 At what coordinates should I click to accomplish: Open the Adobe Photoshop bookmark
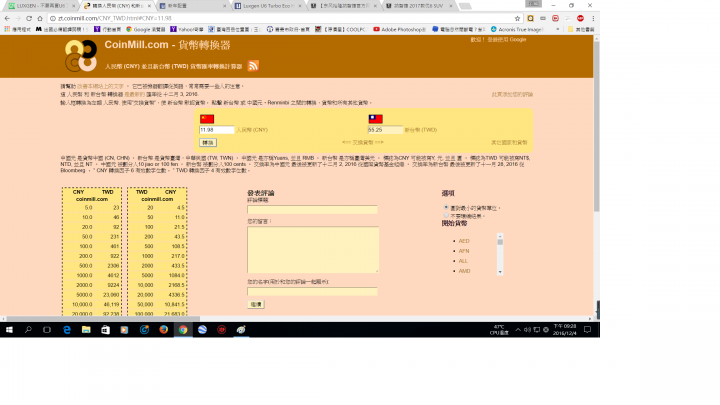pyautogui.click(x=399, y=29)
